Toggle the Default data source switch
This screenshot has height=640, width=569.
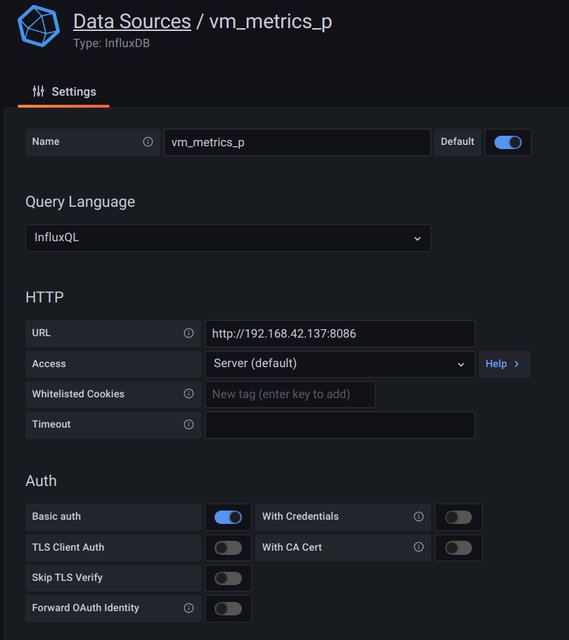coord(508,142)
